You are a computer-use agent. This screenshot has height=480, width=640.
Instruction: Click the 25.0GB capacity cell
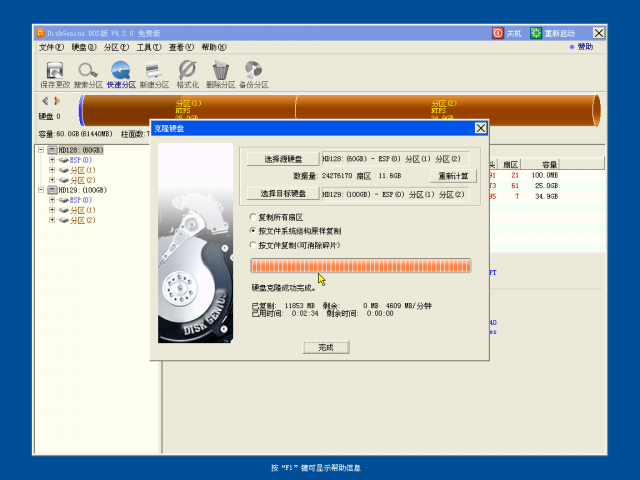point(546,186)
